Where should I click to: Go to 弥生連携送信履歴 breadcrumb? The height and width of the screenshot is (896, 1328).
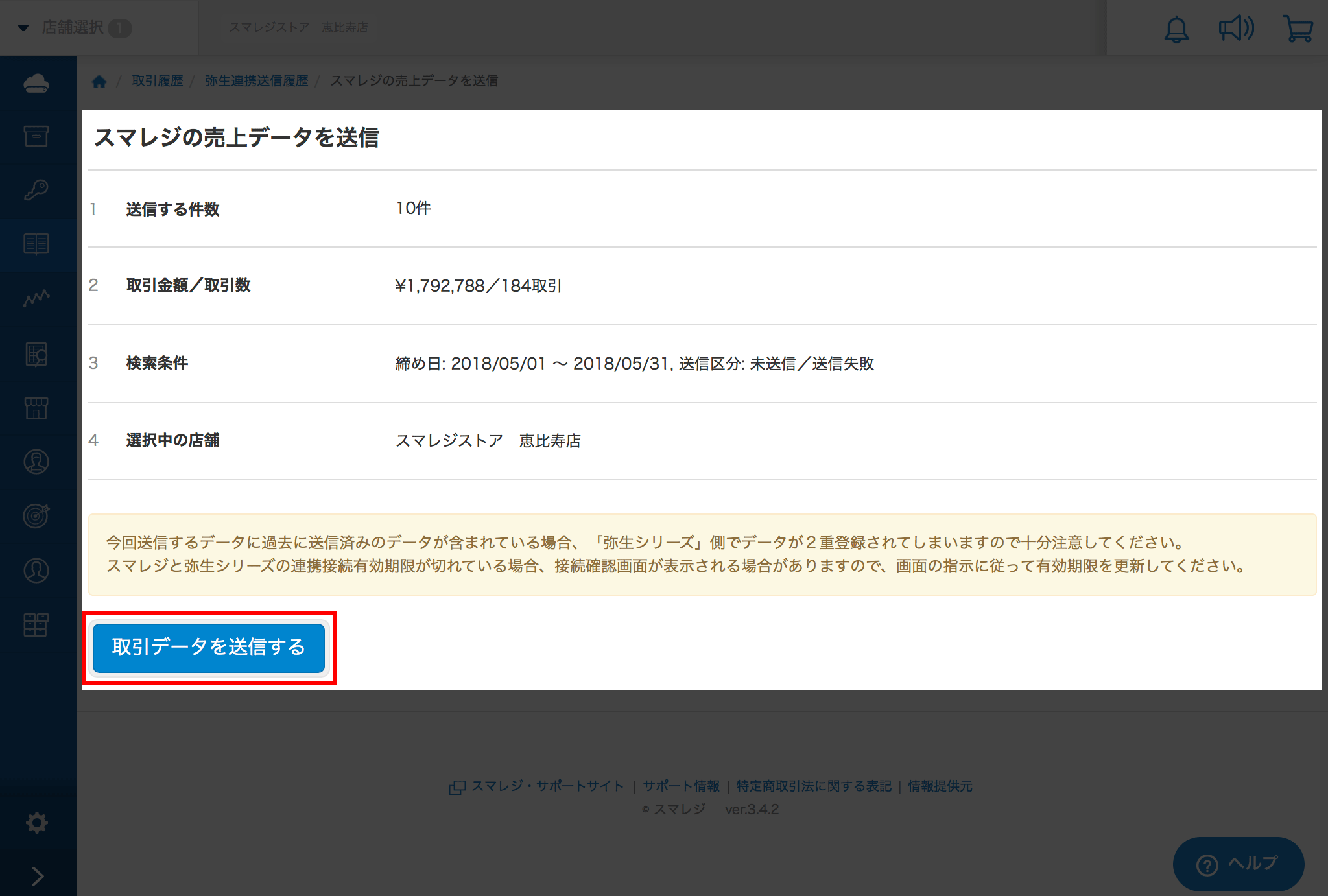[x=257, y=80]
